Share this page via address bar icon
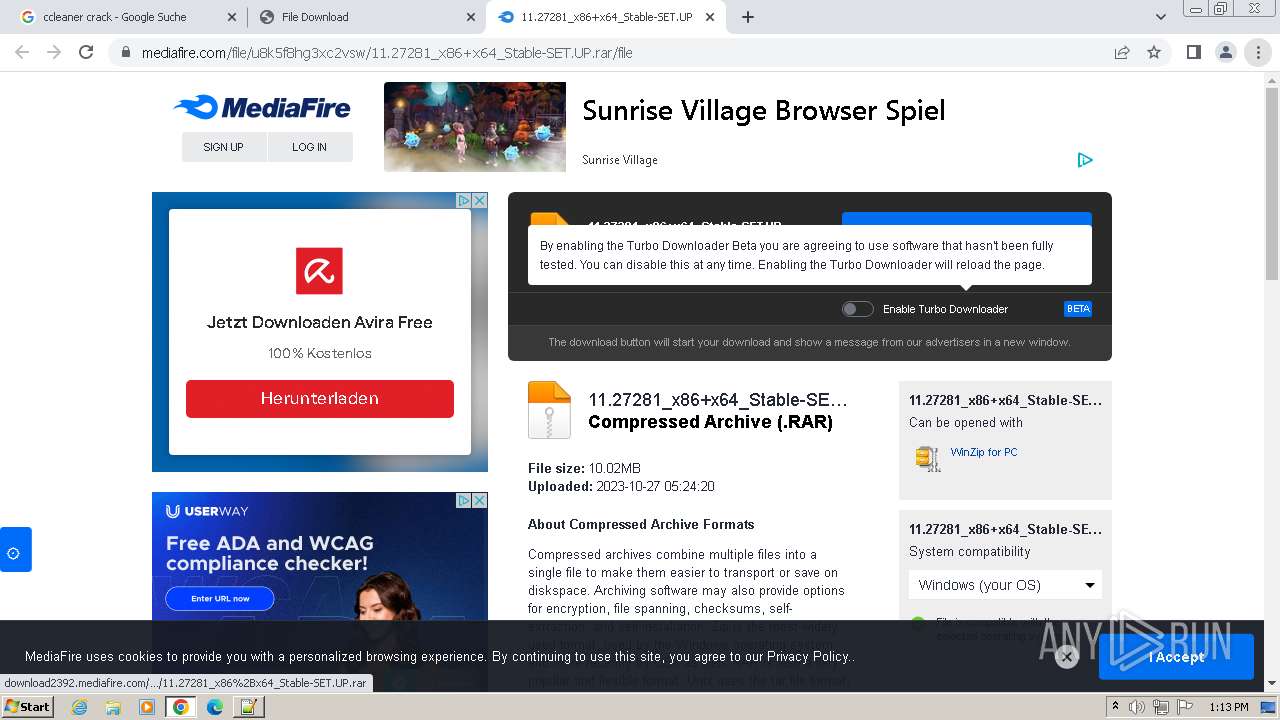Screen dimensions: 1280x720 click(1122, 52)
